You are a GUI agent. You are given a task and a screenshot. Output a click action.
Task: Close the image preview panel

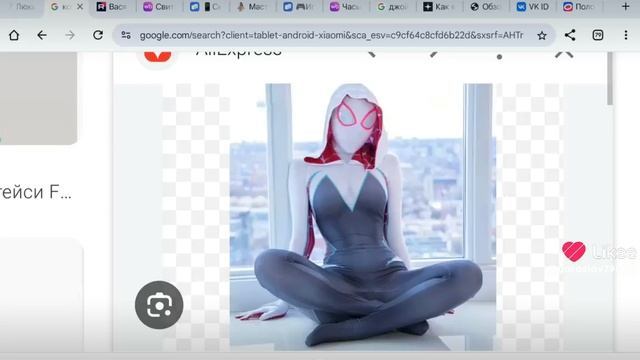click(x=564, y=55)
